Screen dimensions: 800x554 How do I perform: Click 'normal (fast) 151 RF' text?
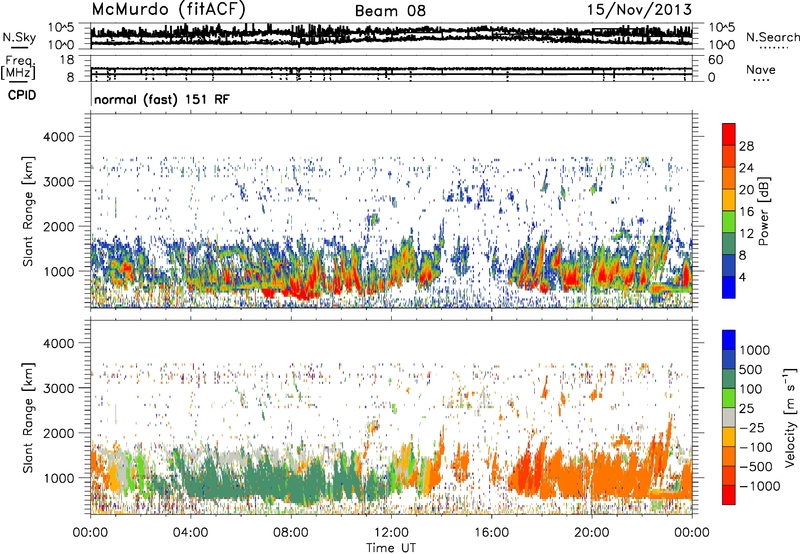click(162, 99)
